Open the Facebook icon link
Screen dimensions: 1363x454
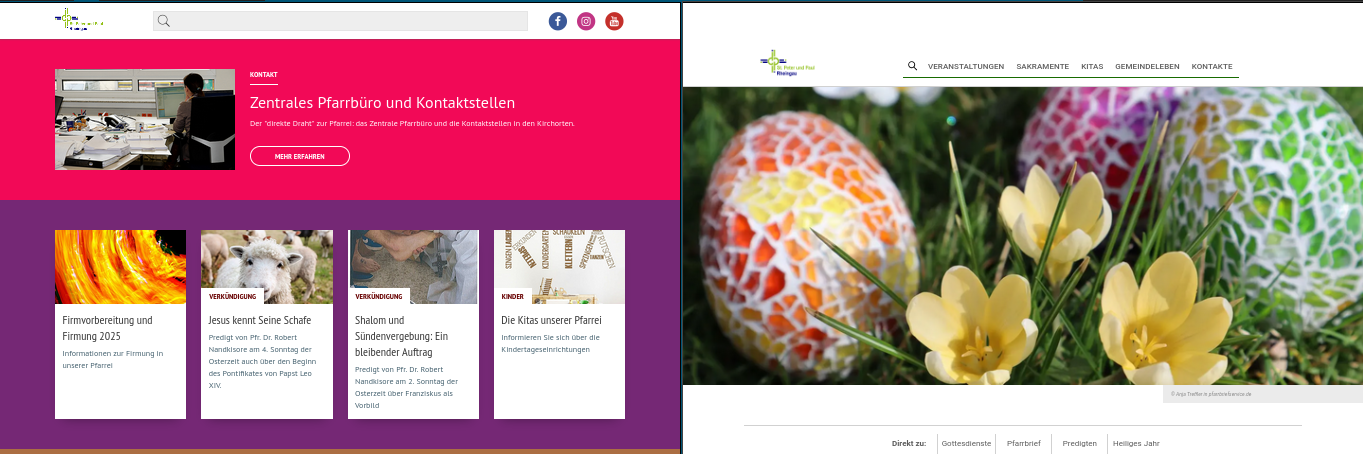click(558, 21)
